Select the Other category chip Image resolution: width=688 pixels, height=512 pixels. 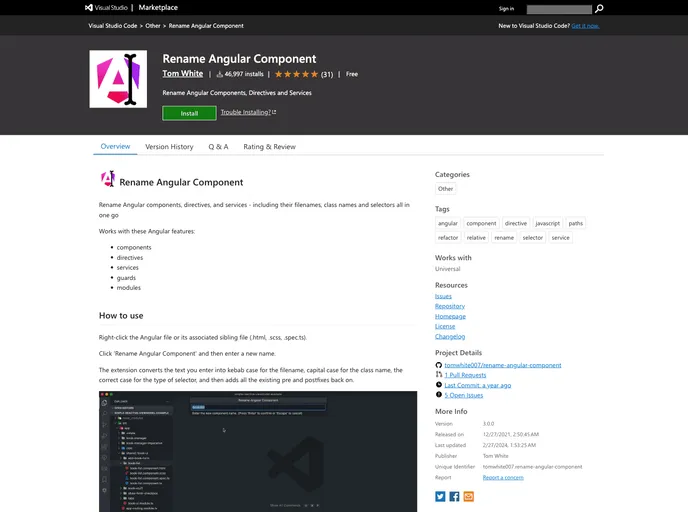tap(445, 189)
